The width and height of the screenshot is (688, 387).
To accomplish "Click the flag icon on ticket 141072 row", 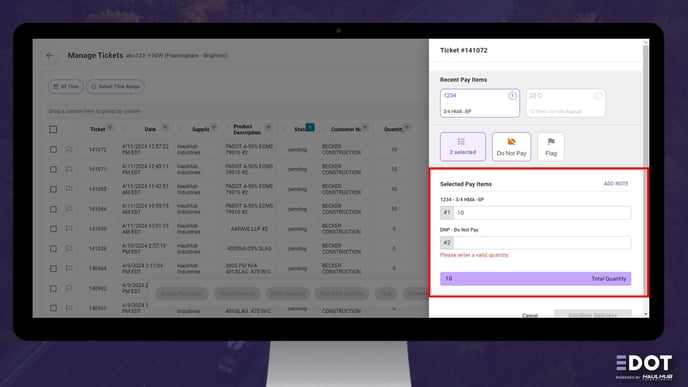I will 69,150.
